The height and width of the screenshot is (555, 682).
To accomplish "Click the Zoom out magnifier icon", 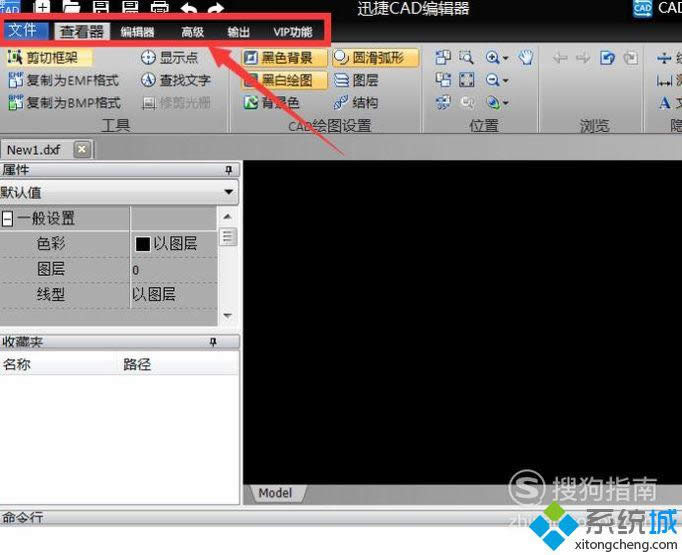I will coord(492,80).
